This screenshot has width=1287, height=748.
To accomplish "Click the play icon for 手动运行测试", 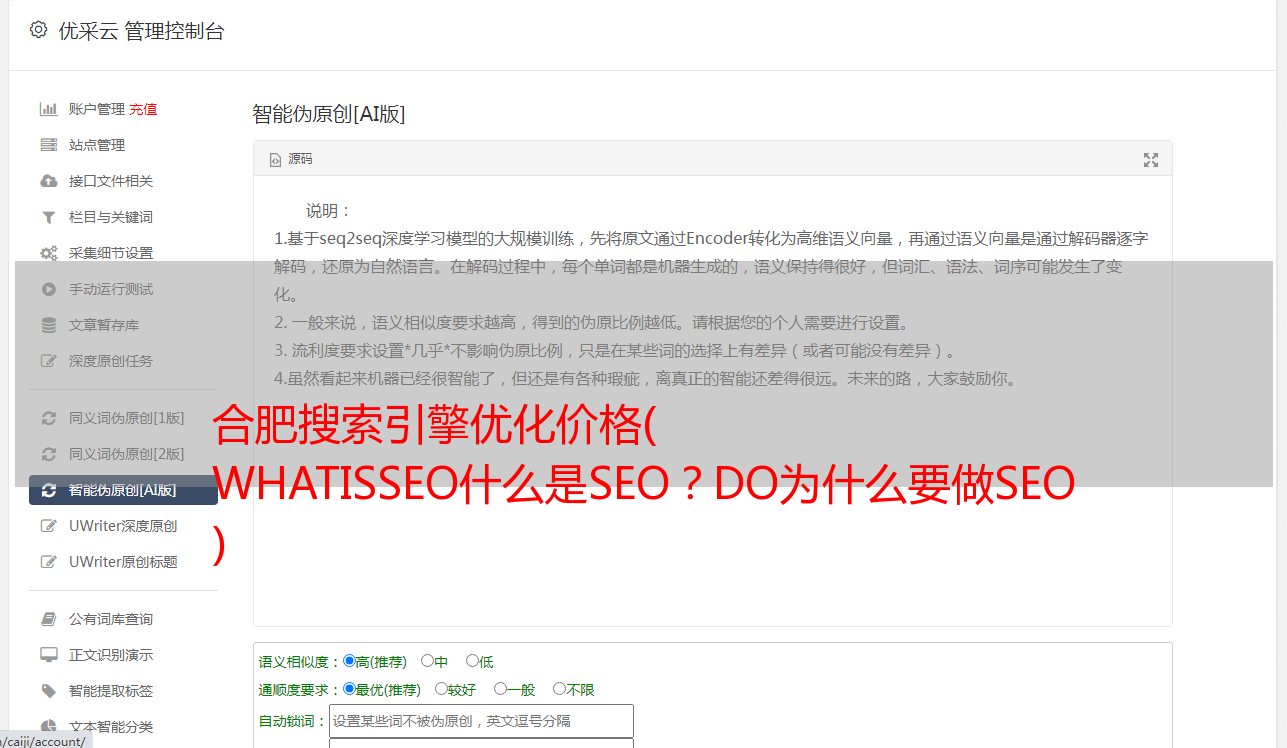I will pyautogui.click(x=48, y=289).
